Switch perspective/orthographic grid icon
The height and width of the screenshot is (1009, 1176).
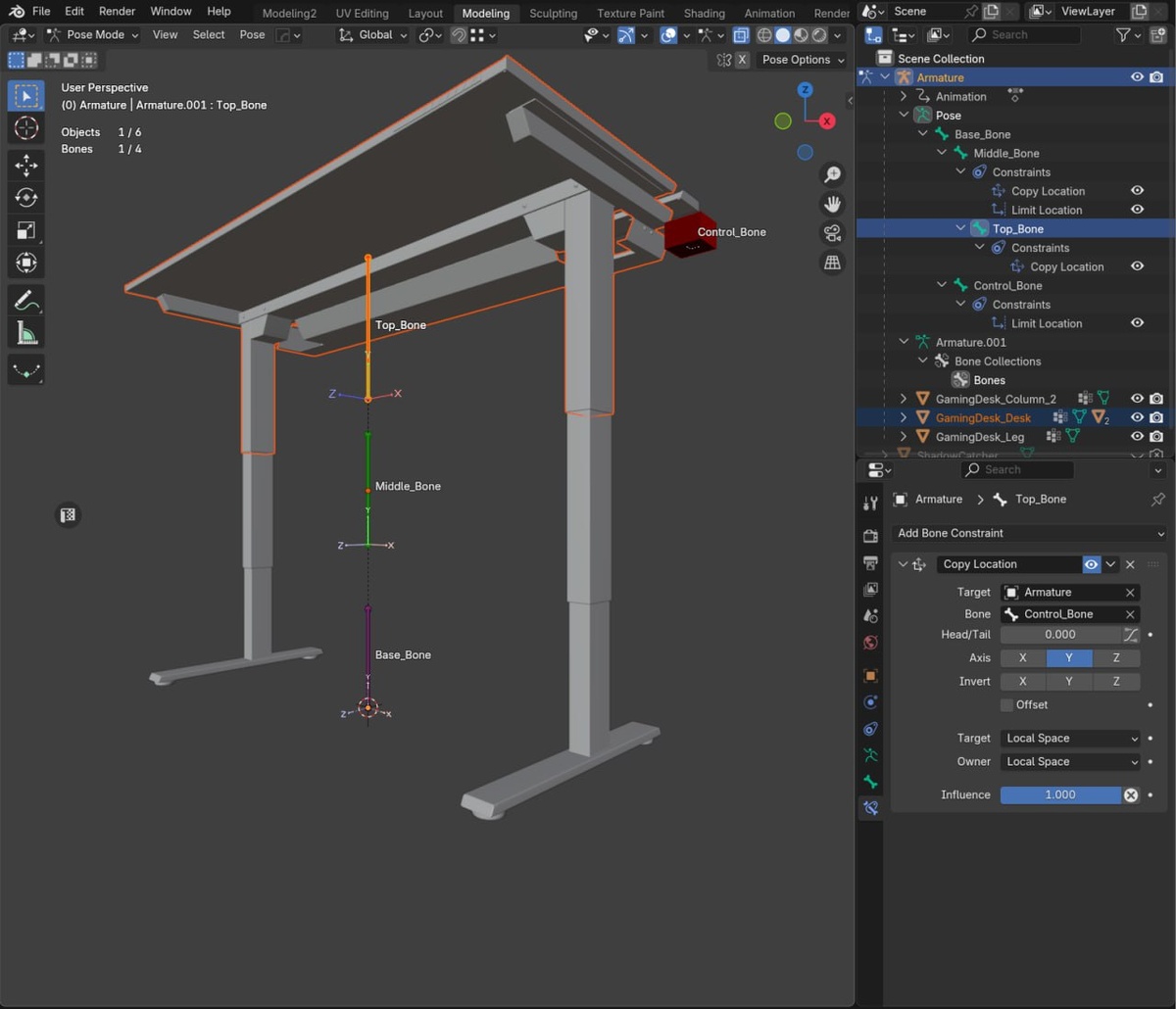832,263
